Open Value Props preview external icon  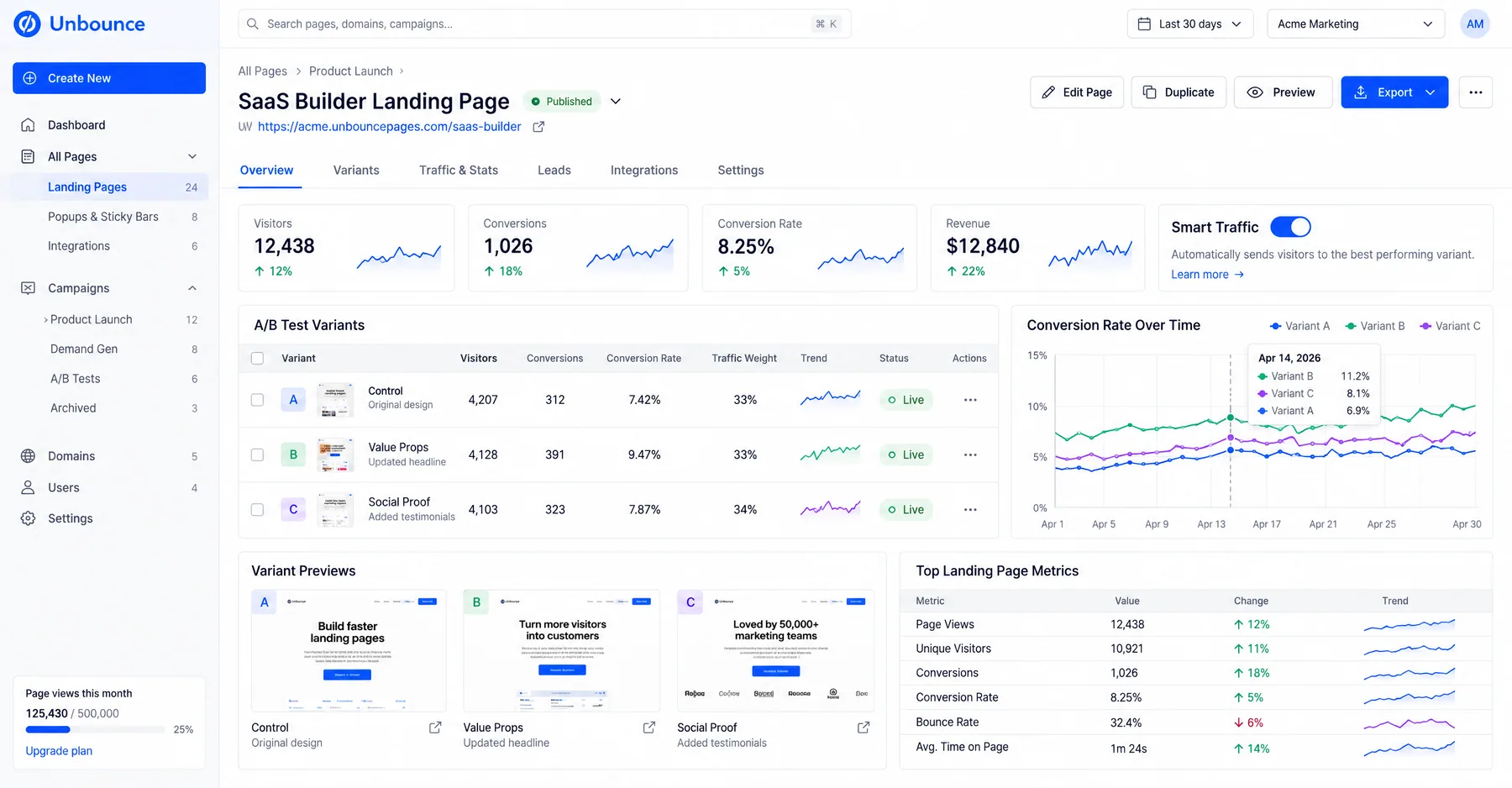[649, 728]
